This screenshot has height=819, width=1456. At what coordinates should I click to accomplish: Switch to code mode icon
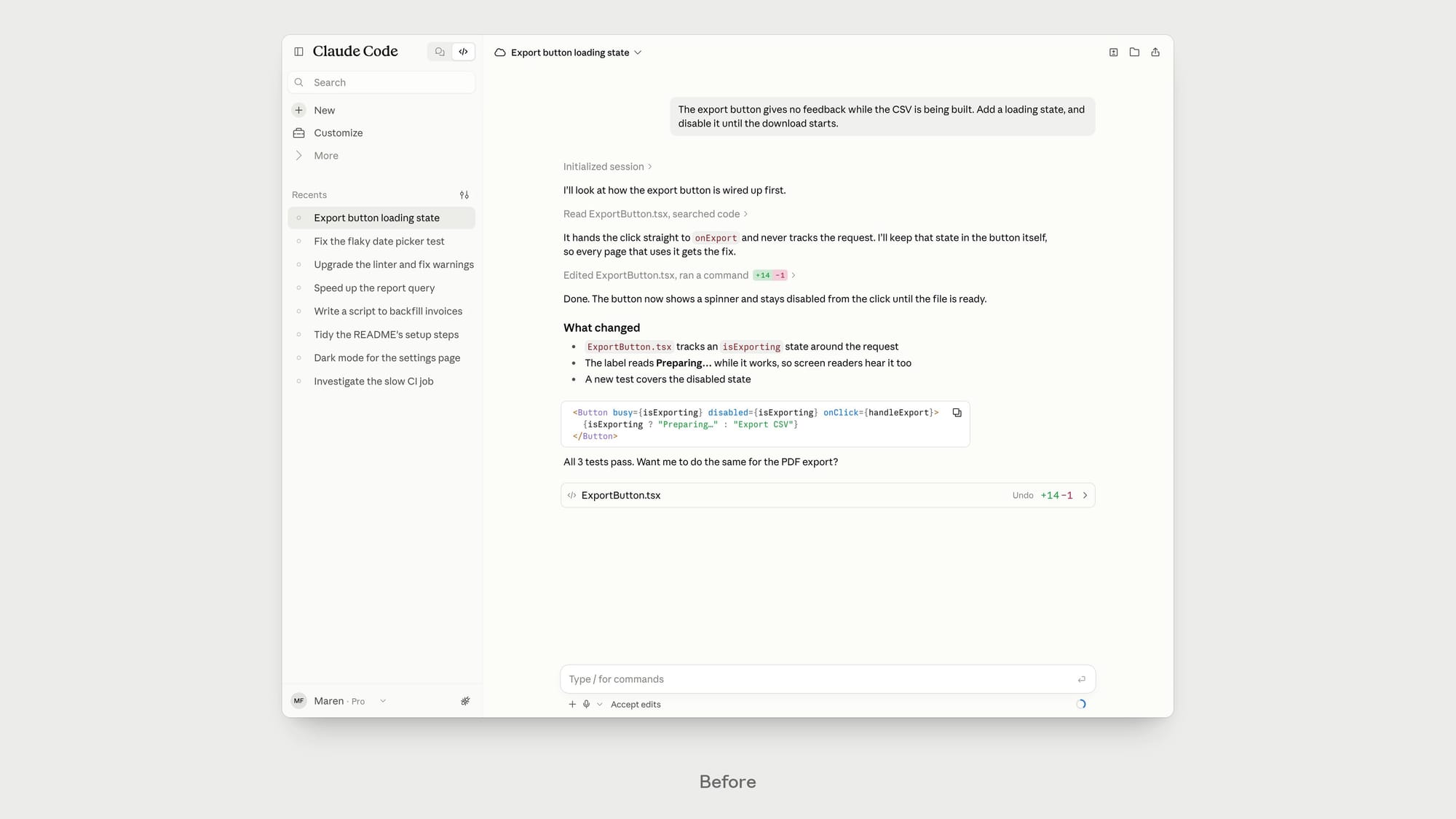tap(463, 52)
